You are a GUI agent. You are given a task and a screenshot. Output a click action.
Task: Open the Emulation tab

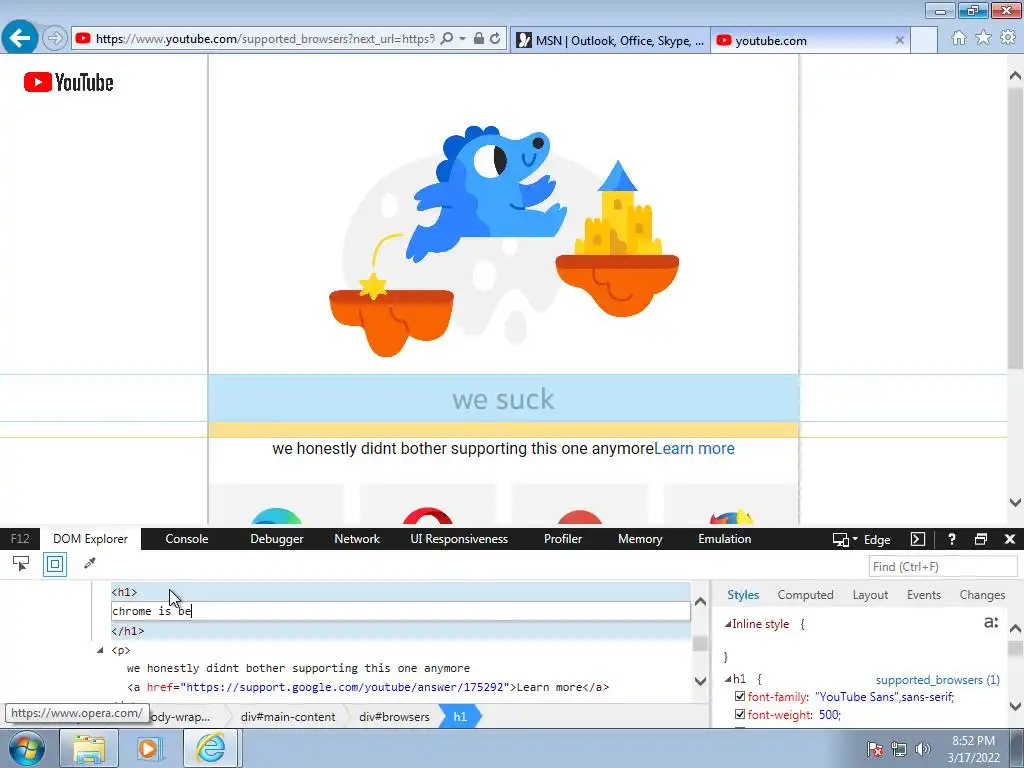pos(724,539)
